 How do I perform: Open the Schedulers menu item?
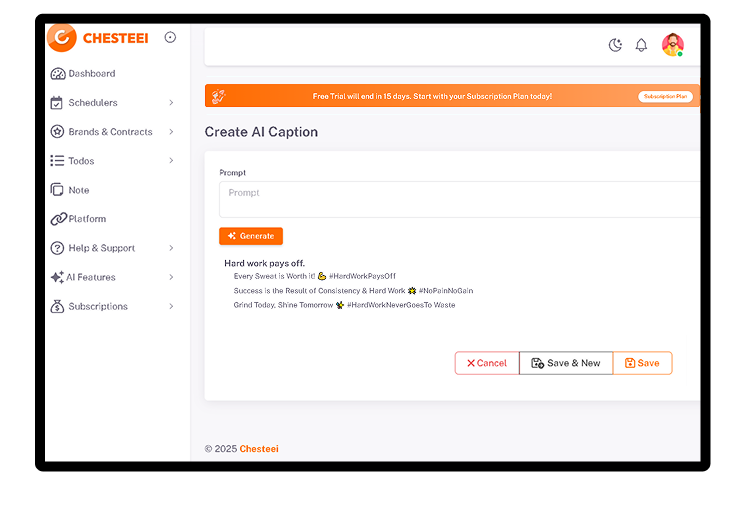point(93,103)
